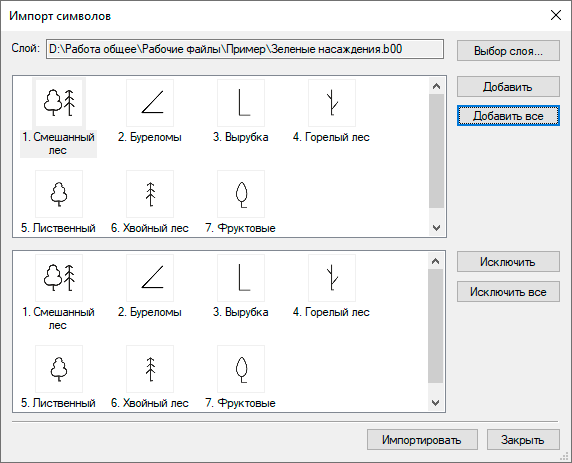Choose Горелый лес in the lower panel
This screenshot has width=572, height=463.
(332, 278)
